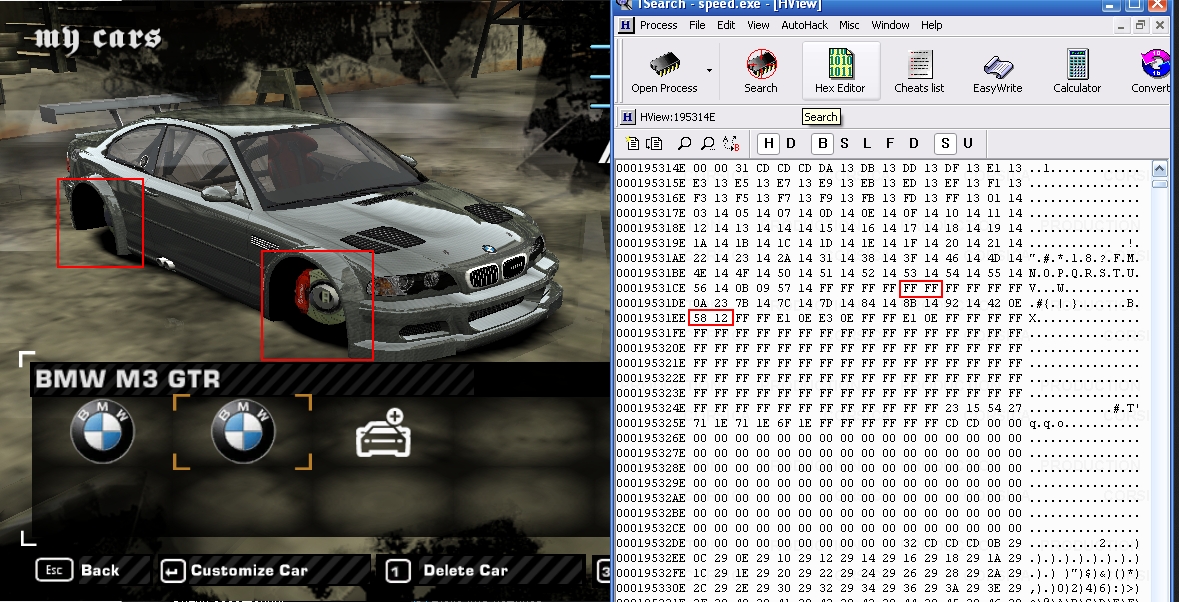
Task: Toggle the L long size mode
Action: (x=867, y=144)
